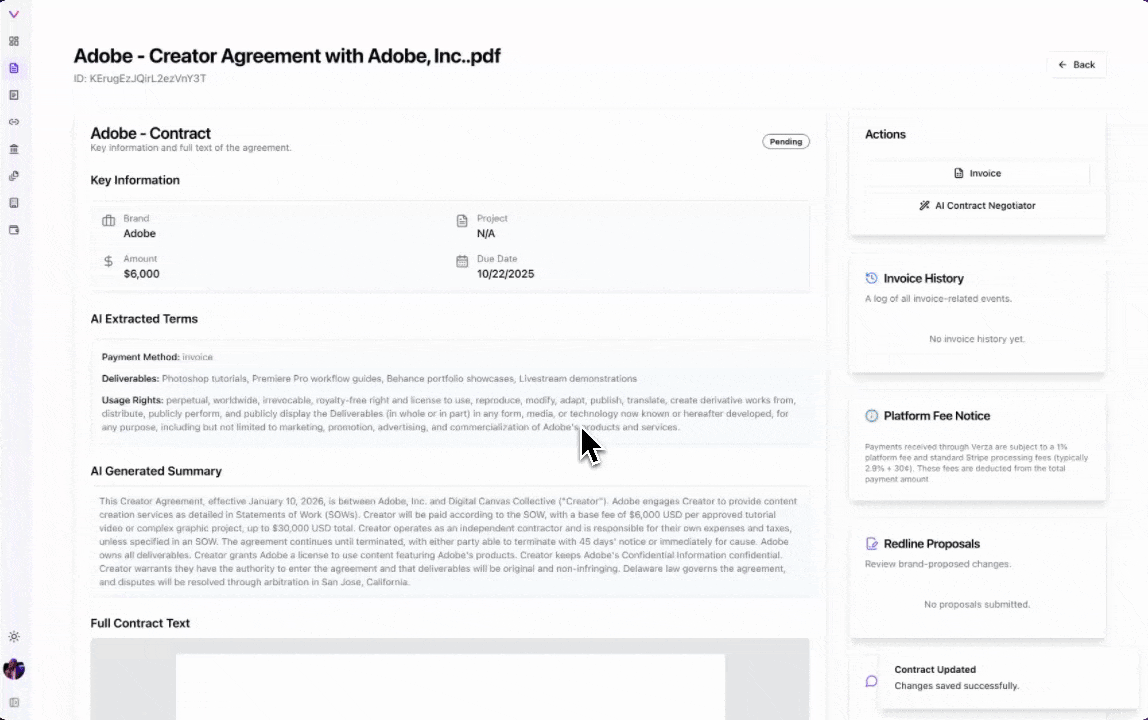Click the bank icon in left sidebar
The width and height of the screenshot is (1148, 720).
[14, 148]
